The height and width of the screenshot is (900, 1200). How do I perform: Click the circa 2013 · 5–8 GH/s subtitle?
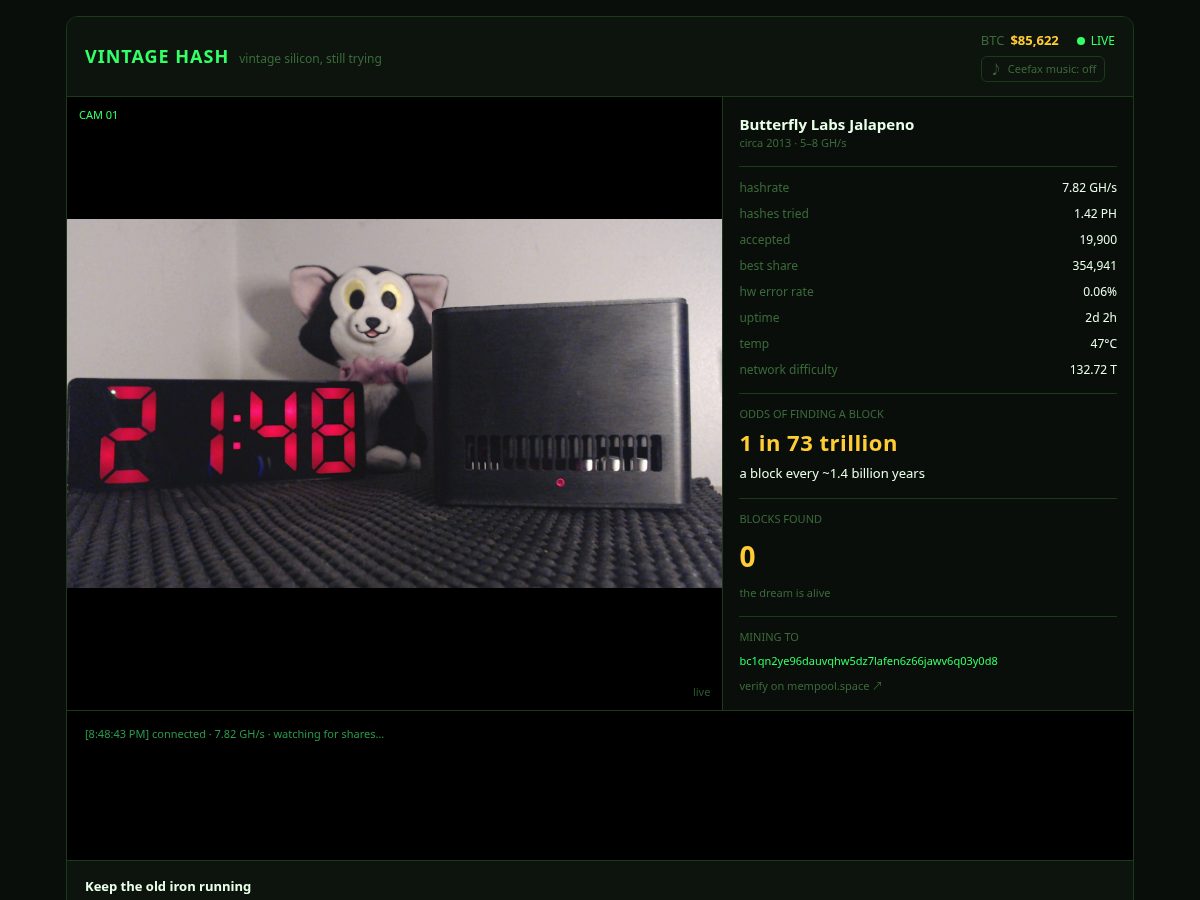coord(793,143)
